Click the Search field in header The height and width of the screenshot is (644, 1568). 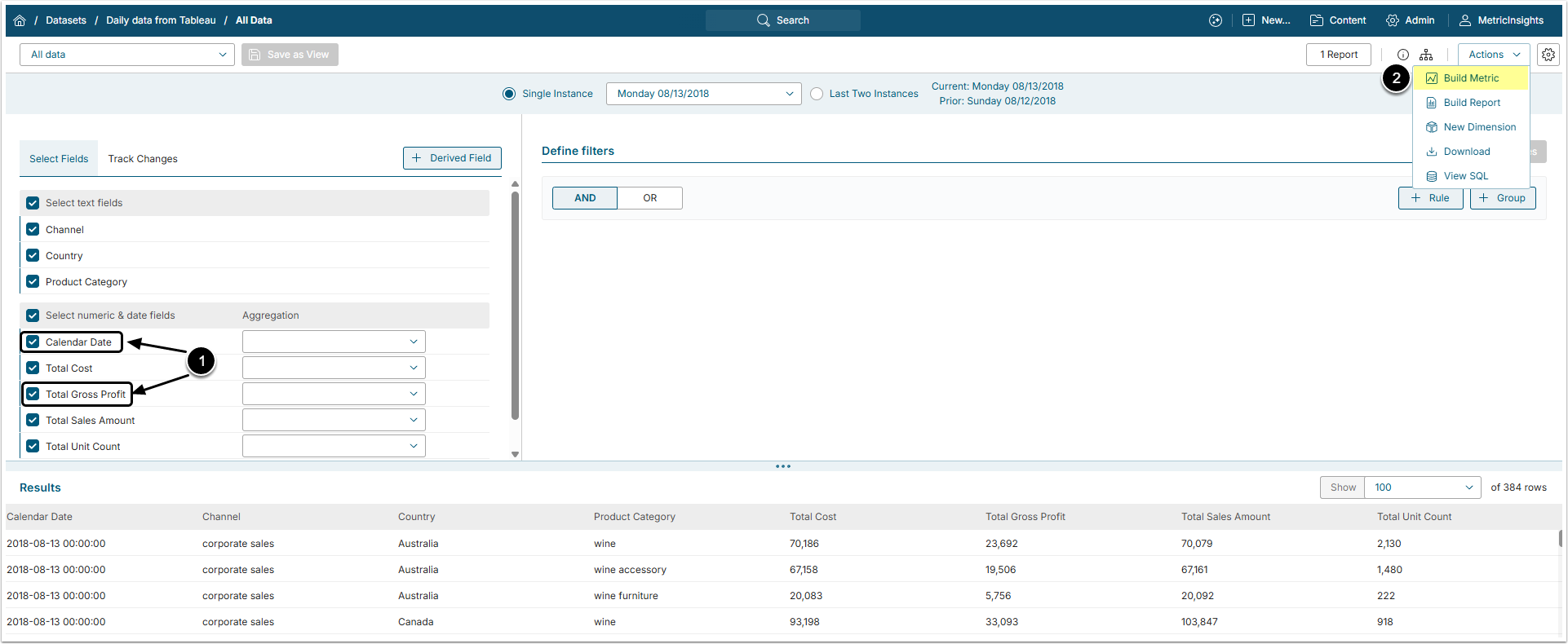782,20
